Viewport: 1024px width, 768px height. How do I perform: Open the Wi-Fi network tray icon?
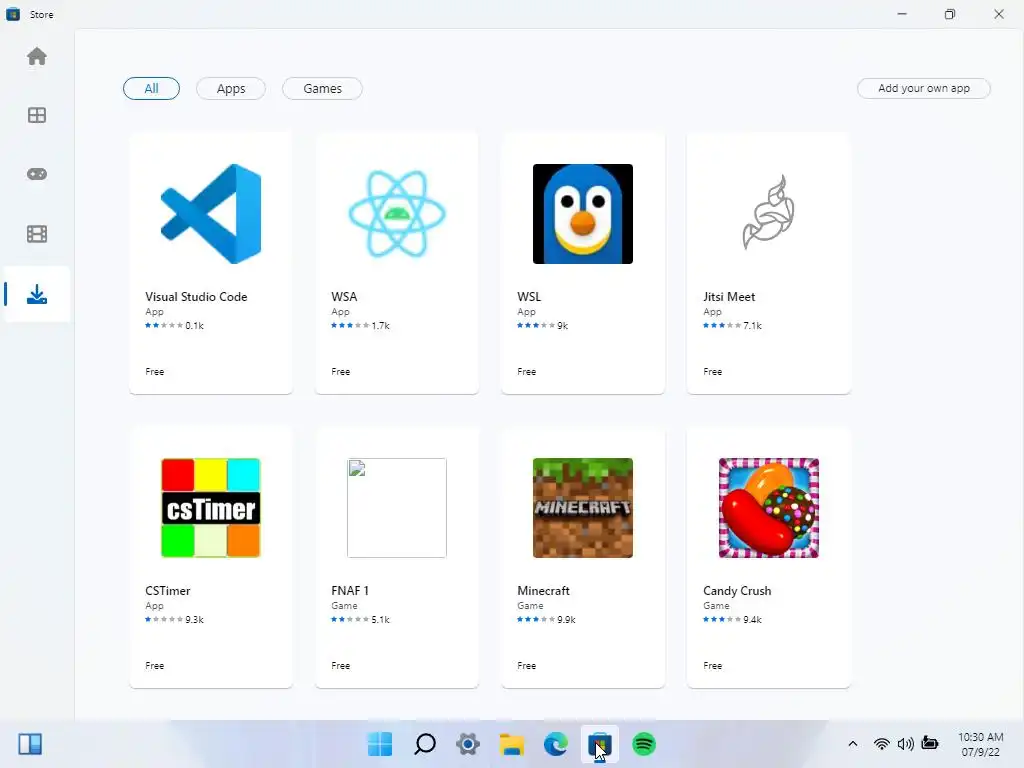coord(882,744)
